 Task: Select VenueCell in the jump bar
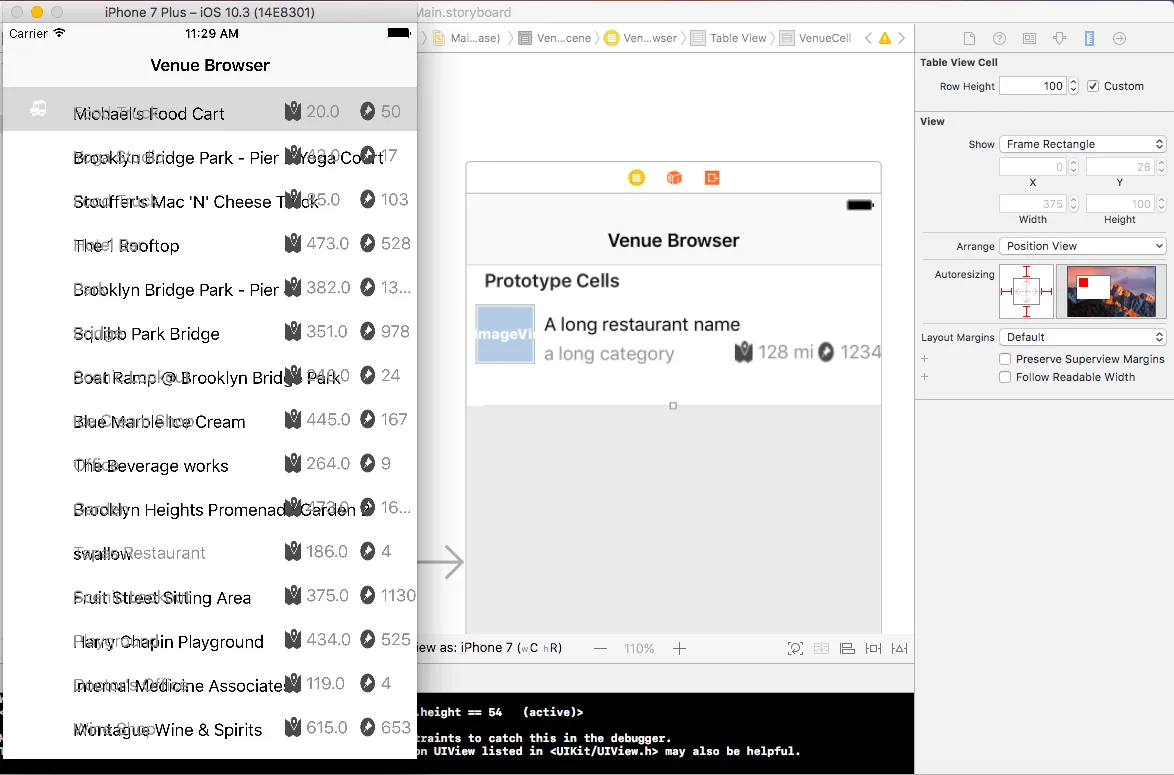(815, 38)
